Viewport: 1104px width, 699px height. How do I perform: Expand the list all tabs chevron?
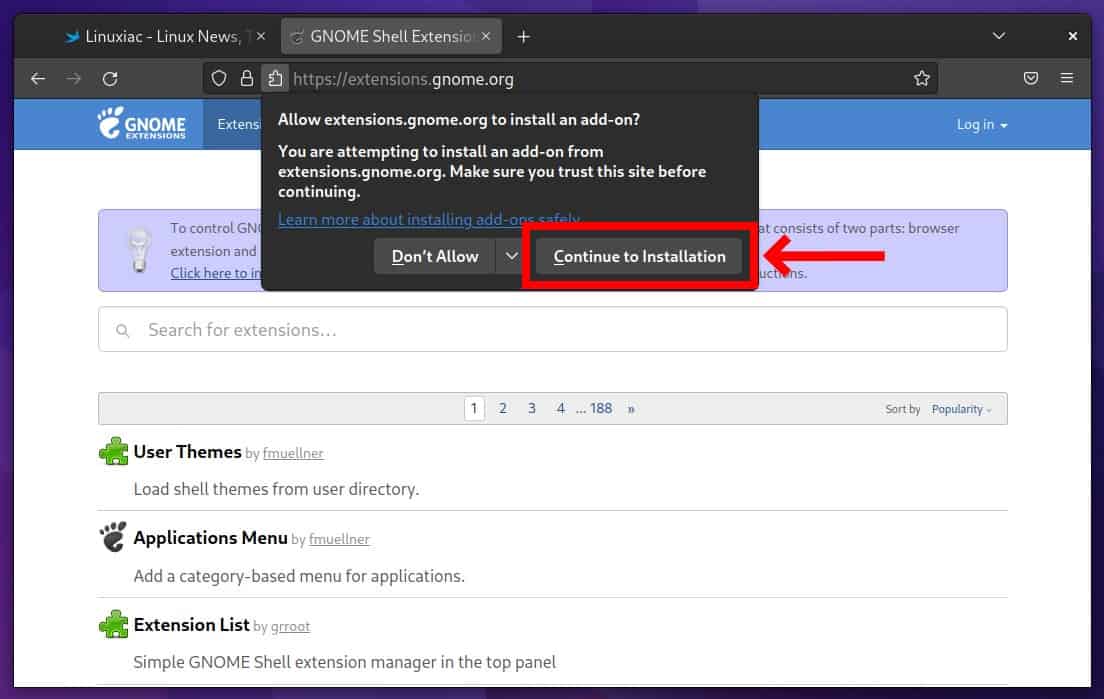click(998, 36)
